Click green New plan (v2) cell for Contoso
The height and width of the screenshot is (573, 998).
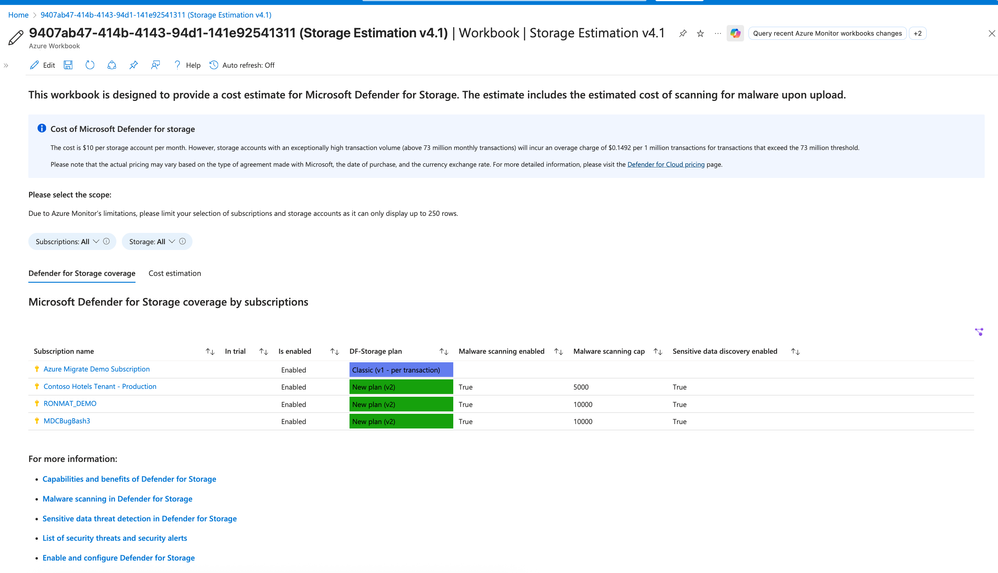tap(401, 387)
